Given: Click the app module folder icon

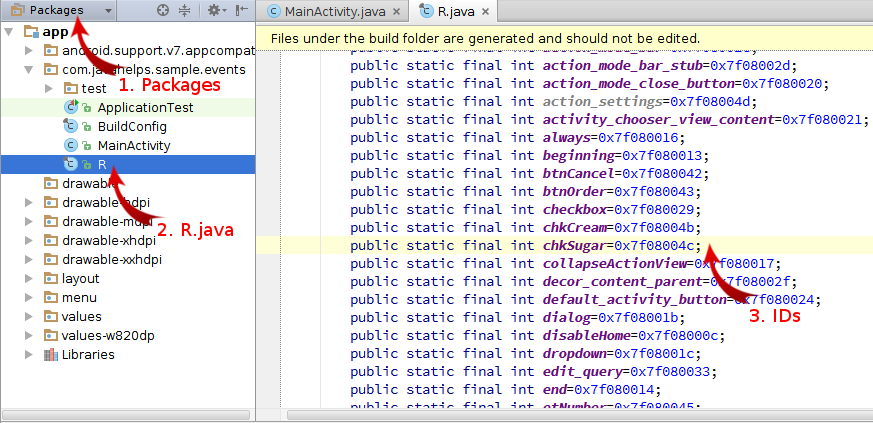Looking at the screenshot, I should tap(31, 32).
